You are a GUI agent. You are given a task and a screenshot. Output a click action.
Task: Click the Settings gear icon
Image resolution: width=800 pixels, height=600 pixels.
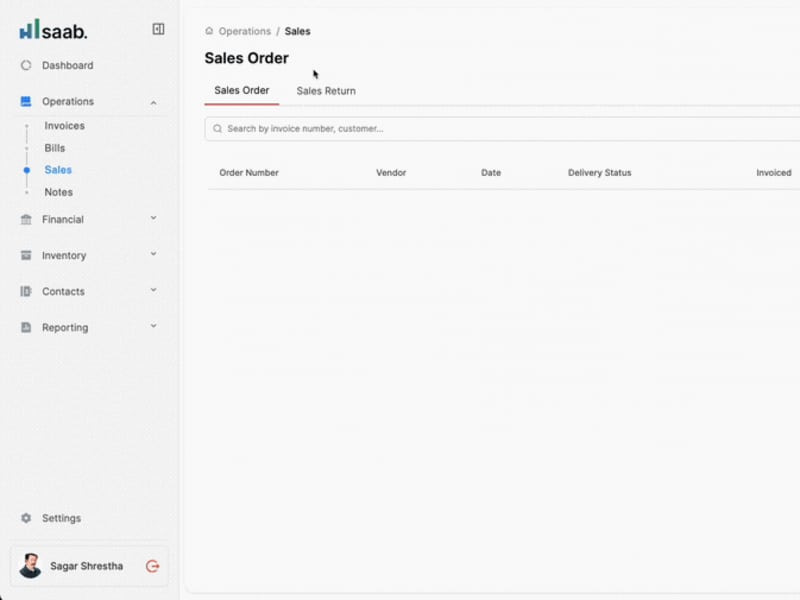point(26,518)
